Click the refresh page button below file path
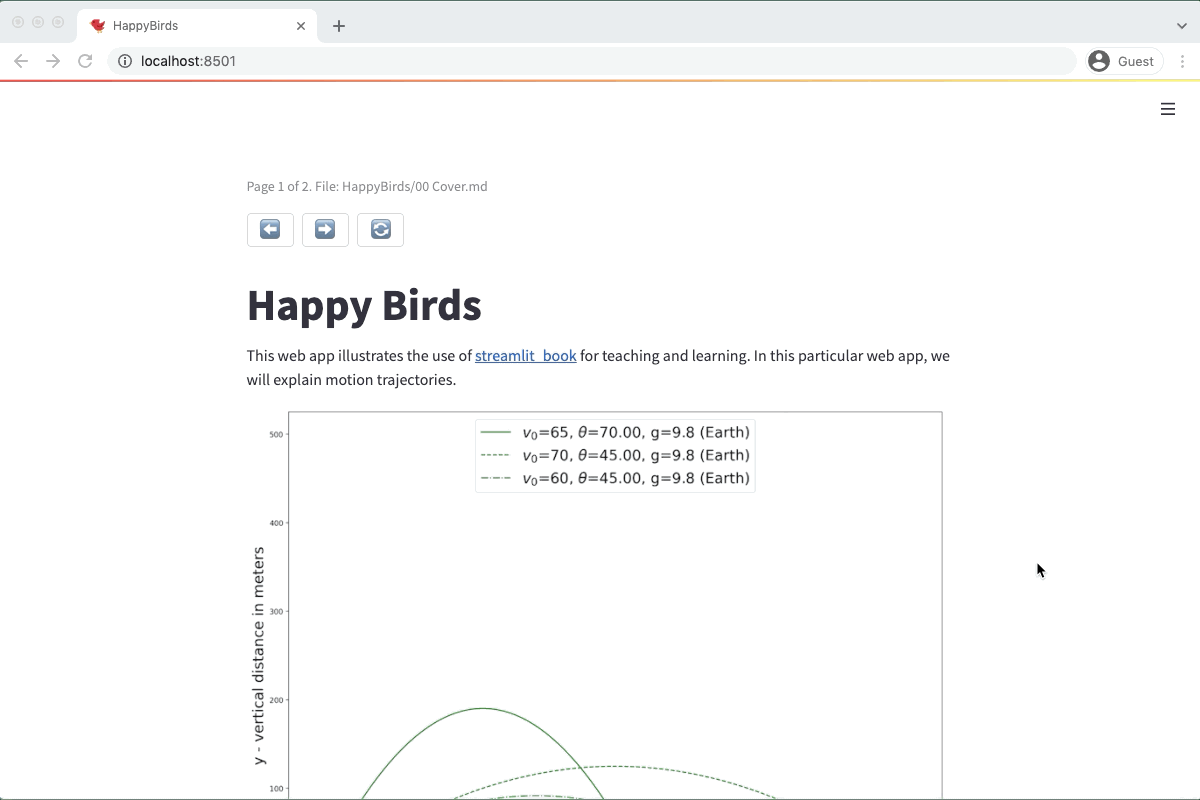The height and width of the screenshot is (800, 1200). pos(380,230)
